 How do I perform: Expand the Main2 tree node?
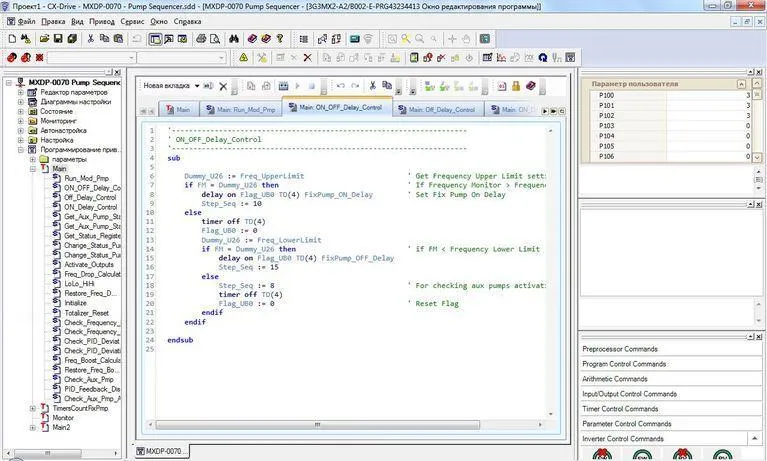[32, 428]
